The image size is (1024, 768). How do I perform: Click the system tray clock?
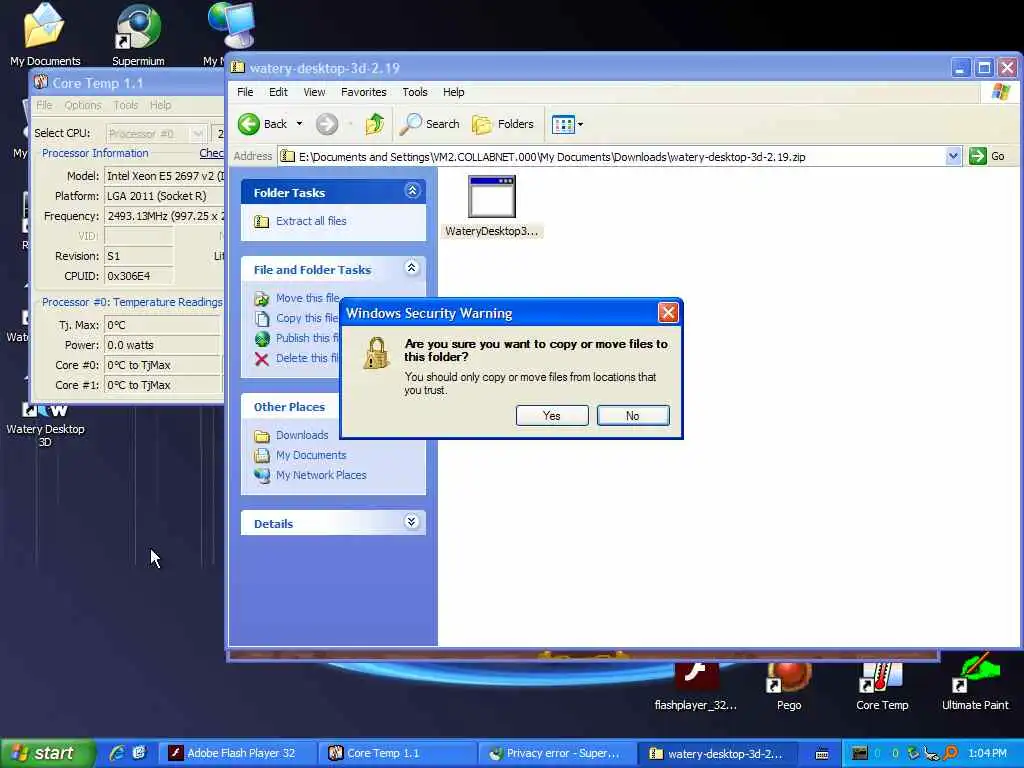(987, 753)
